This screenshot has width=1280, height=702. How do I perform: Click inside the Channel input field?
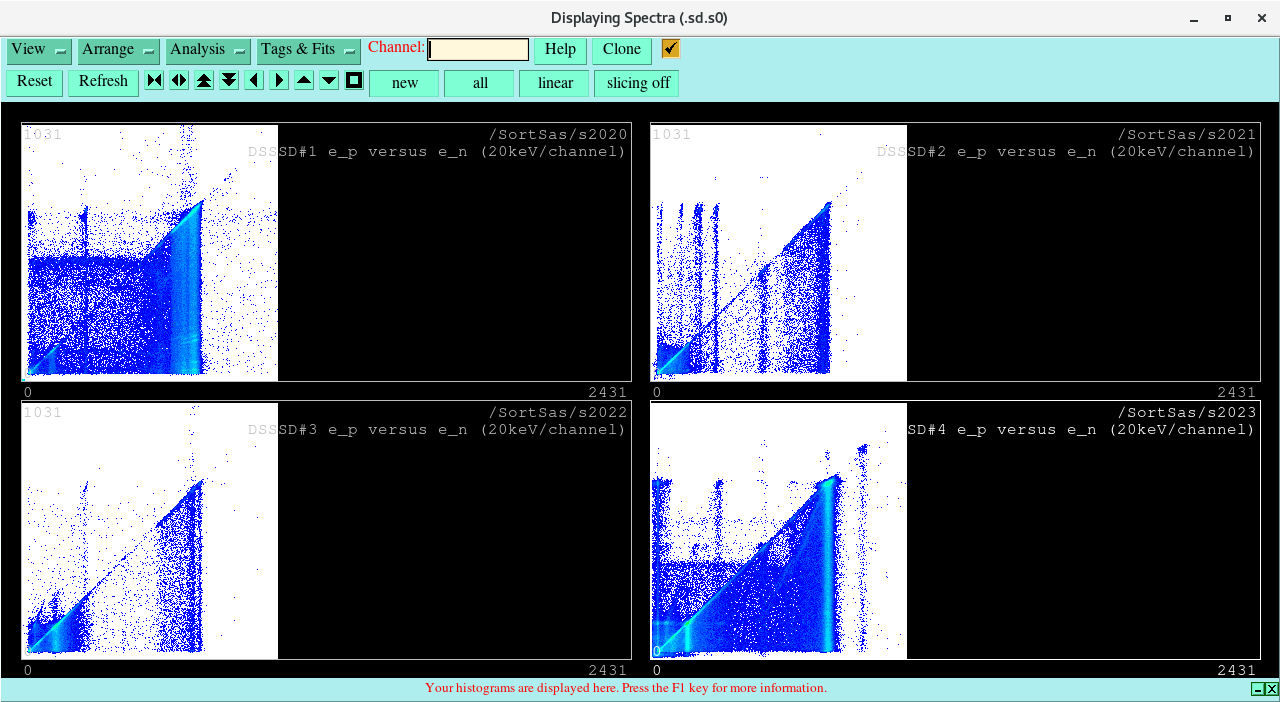coord(478,48)
